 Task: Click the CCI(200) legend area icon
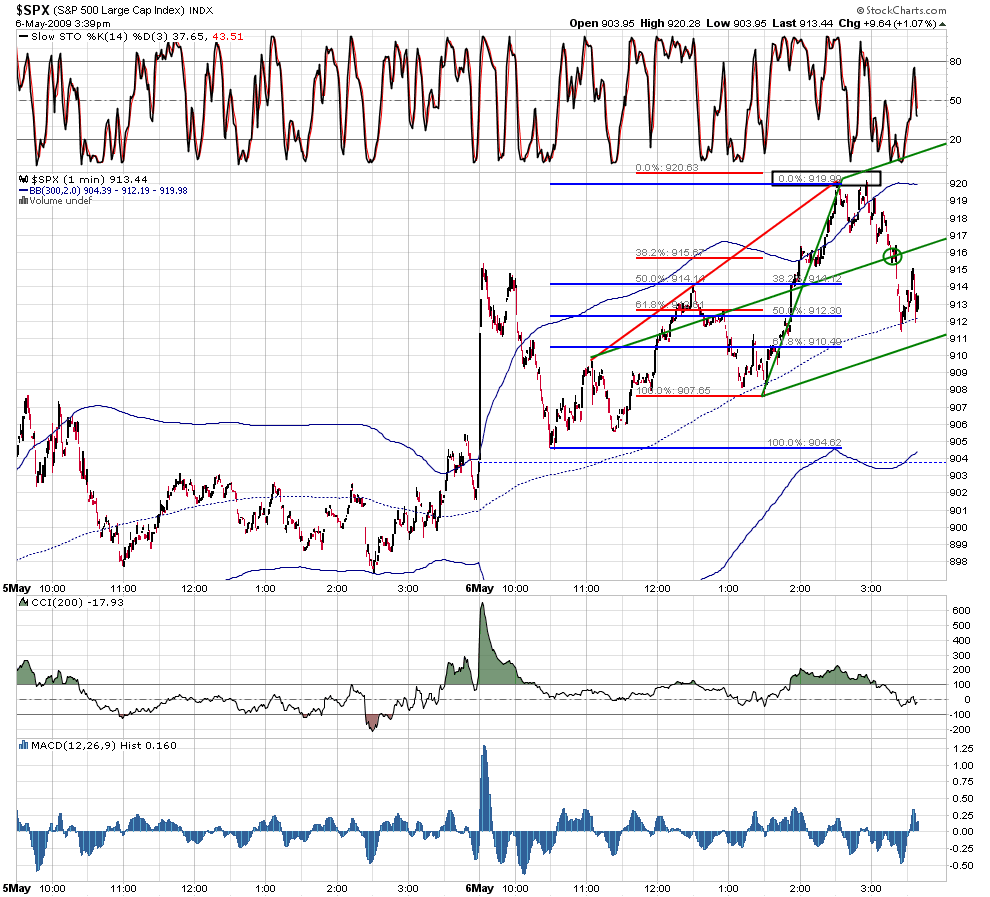point(24,602)
